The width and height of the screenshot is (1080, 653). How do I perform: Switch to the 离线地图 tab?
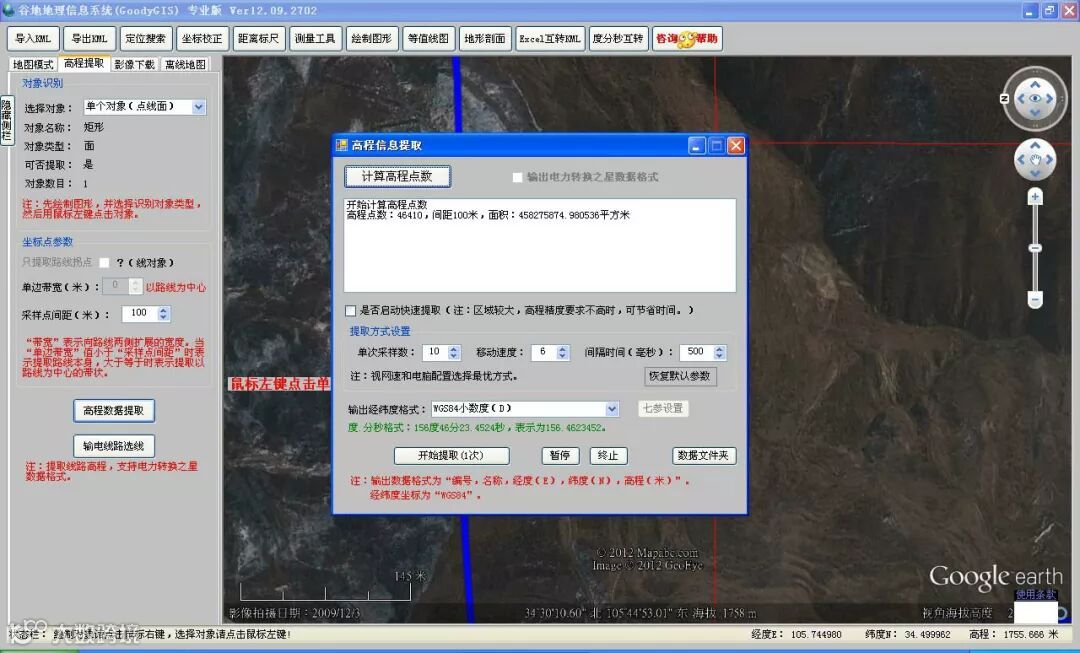(186, 64)
